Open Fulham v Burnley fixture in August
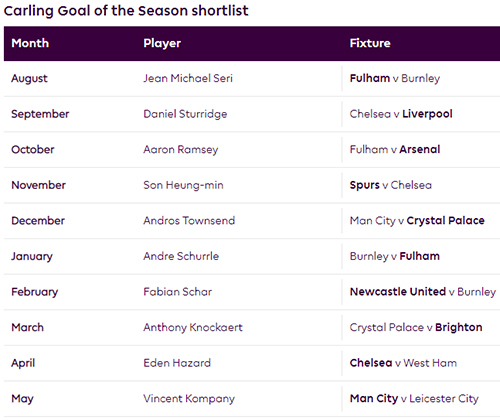The image size is (500, 420). coord(395,78)
